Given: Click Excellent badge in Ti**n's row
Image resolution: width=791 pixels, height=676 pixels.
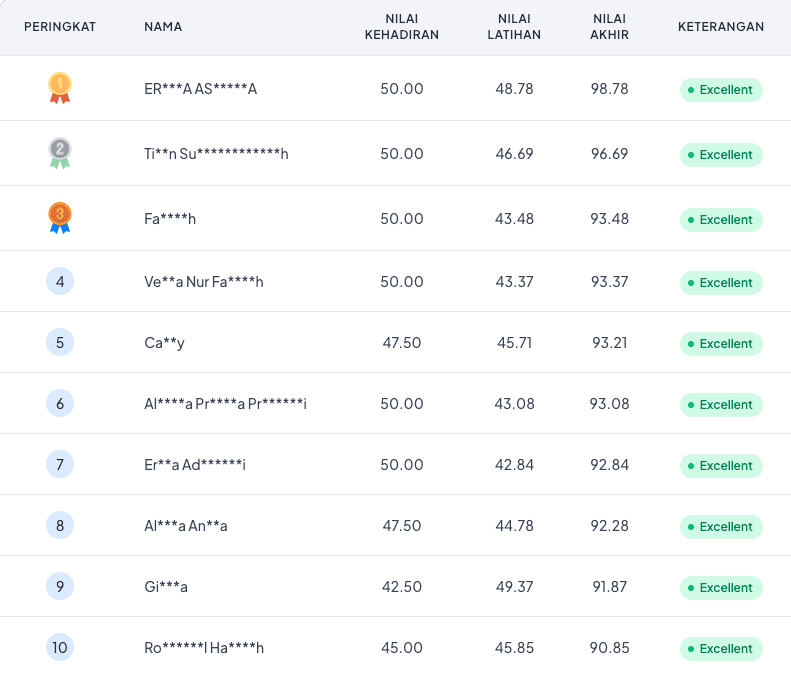Looking at the screenshot, I should (721, 155).
